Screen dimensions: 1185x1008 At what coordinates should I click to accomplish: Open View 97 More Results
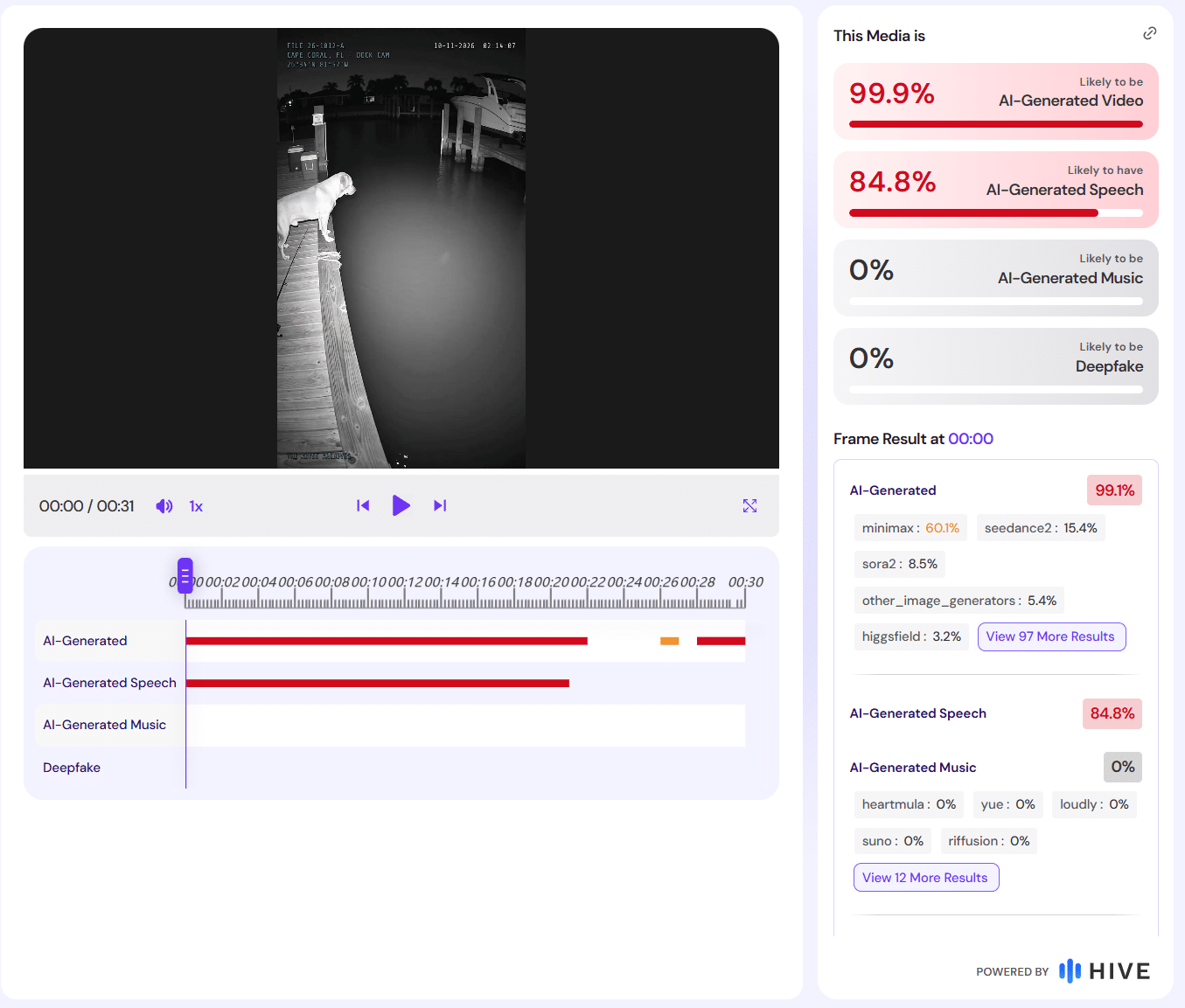coord(1050,636)
